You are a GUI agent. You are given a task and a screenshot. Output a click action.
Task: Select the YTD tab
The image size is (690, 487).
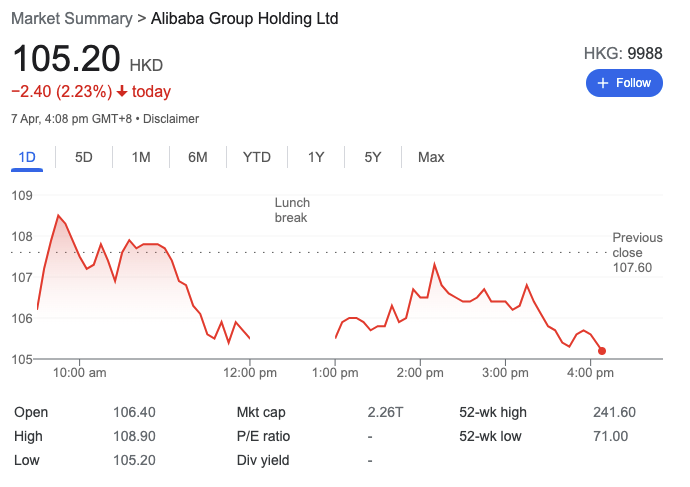[257, 157]
